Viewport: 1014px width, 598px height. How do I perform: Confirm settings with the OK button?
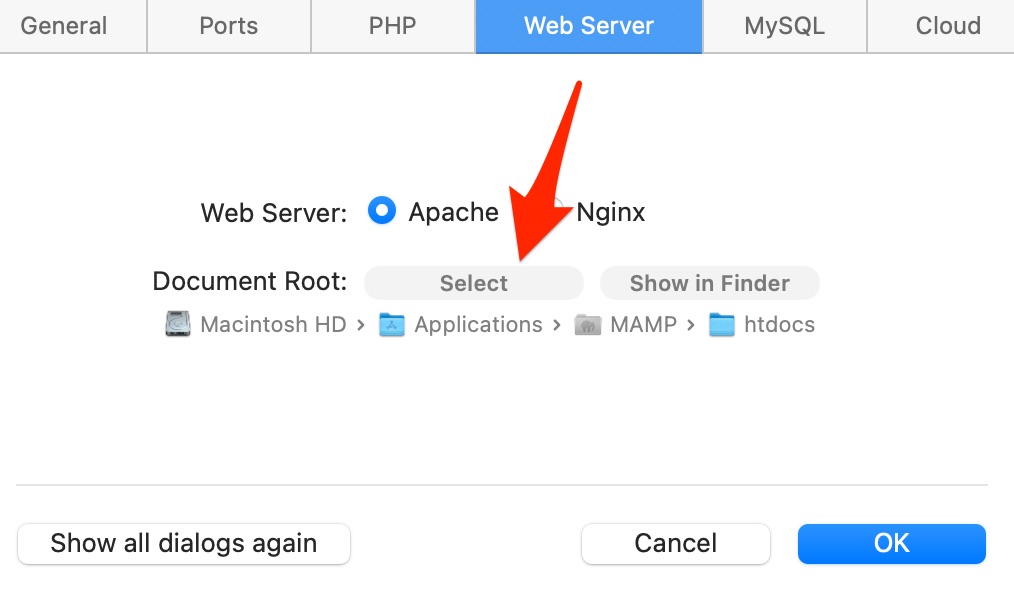point(891,544)
